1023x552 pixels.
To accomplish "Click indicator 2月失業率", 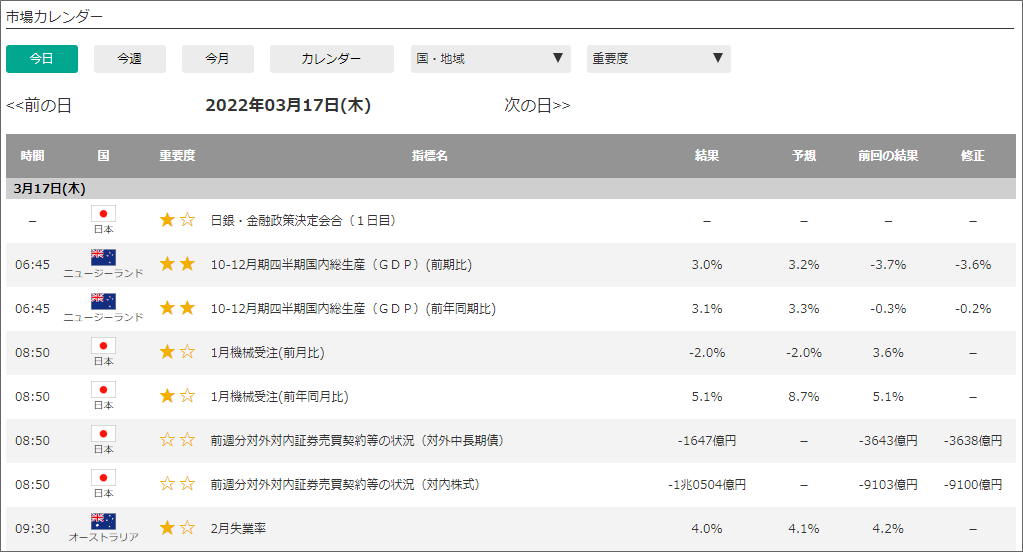I will tap(238, 529).
